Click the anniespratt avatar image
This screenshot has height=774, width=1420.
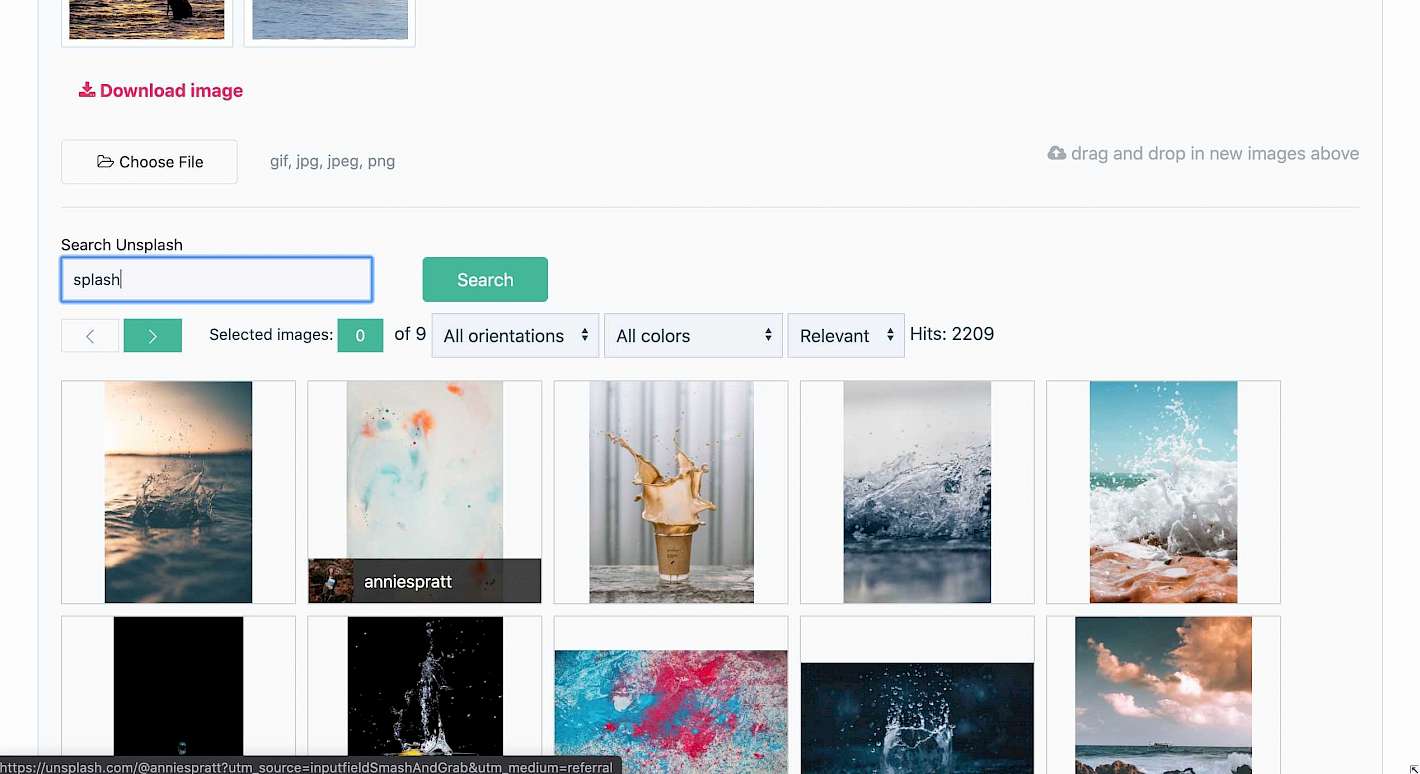pyautogui.click(x=331, y=581)
